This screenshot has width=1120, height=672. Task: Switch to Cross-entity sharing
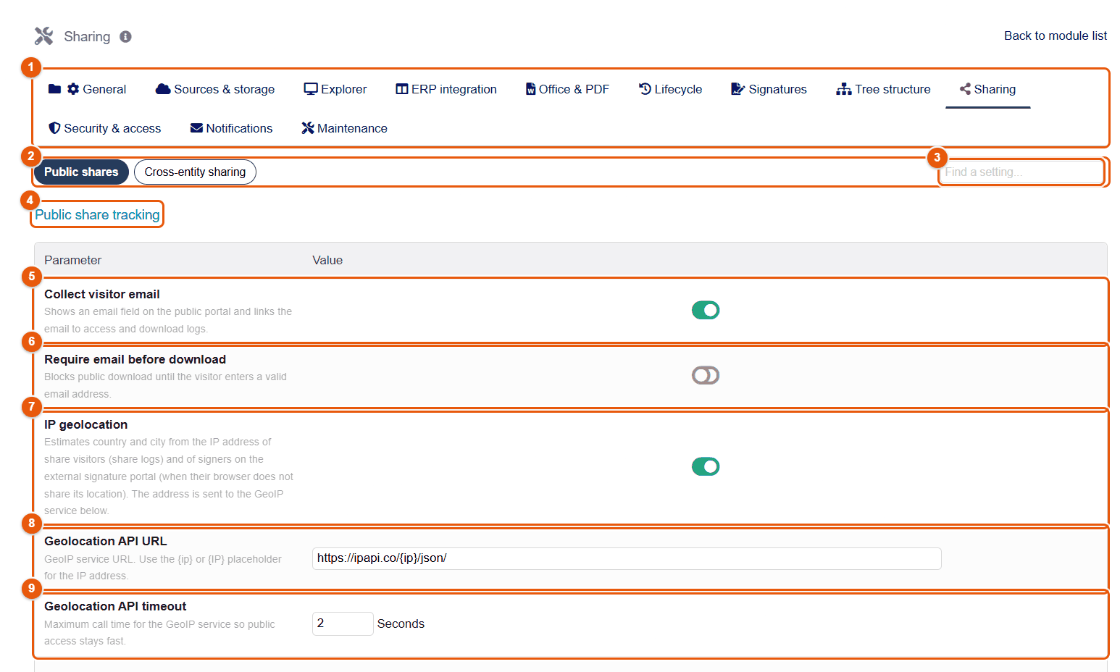click(x=195, y=172)
